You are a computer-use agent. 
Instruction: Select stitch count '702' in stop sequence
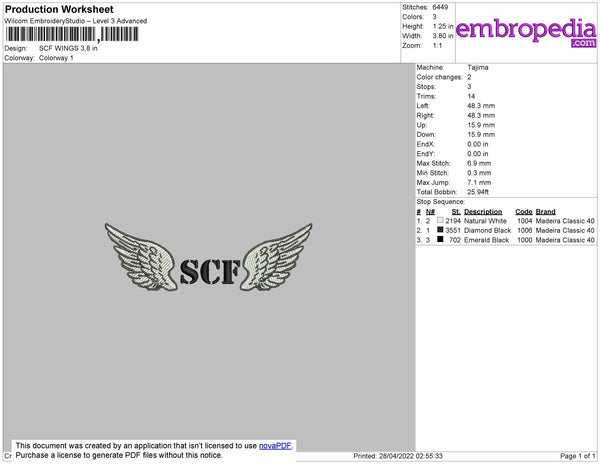pyautogui.click(x=455, y=240)
